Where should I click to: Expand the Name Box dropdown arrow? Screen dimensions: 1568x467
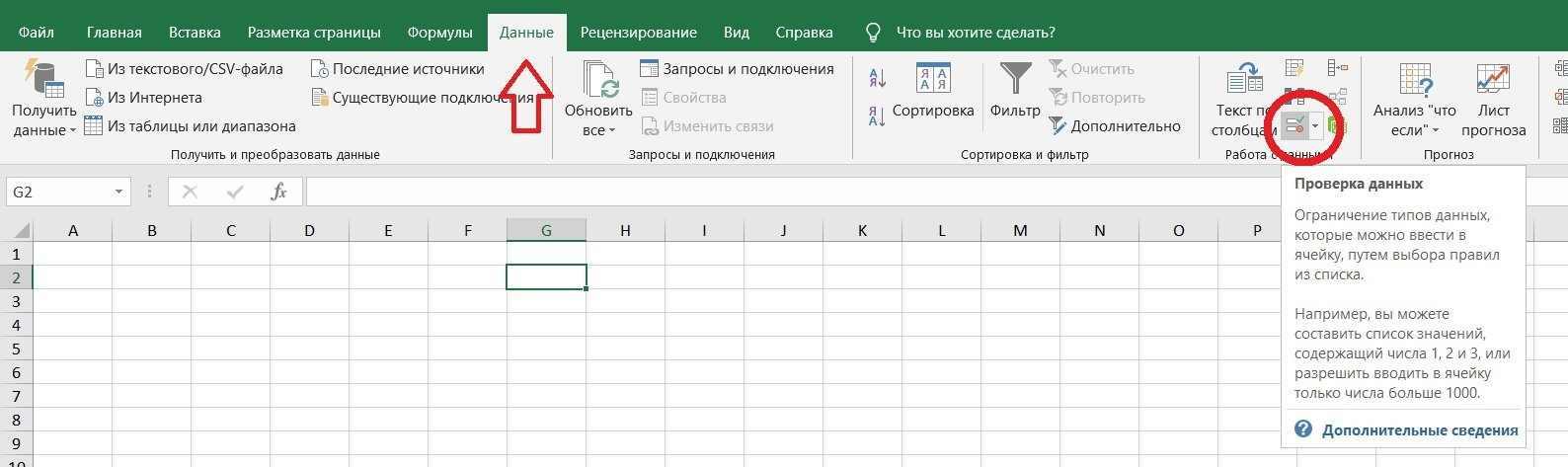click(x=118, y=192)
